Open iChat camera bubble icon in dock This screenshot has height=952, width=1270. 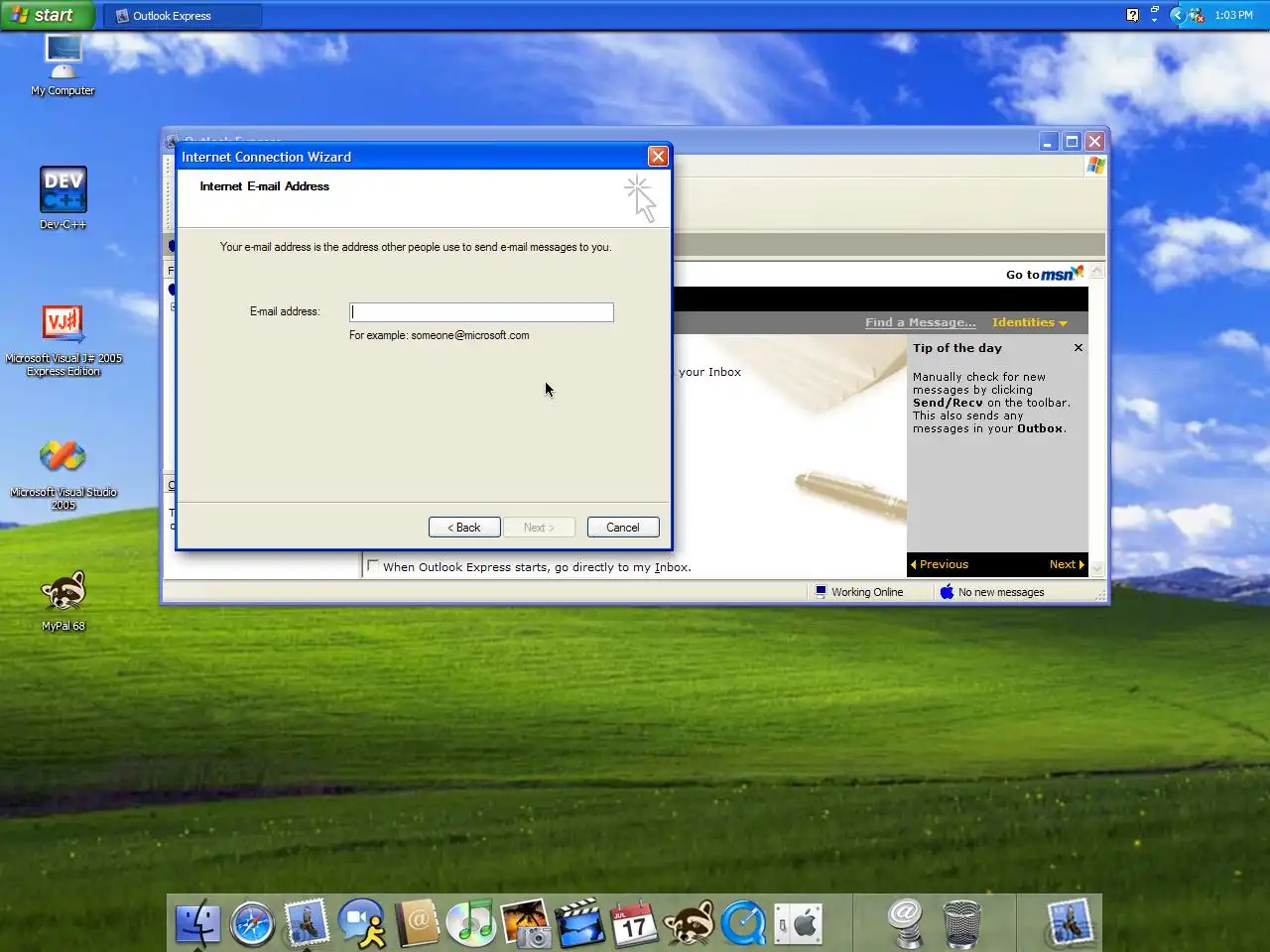coord(361,924)
